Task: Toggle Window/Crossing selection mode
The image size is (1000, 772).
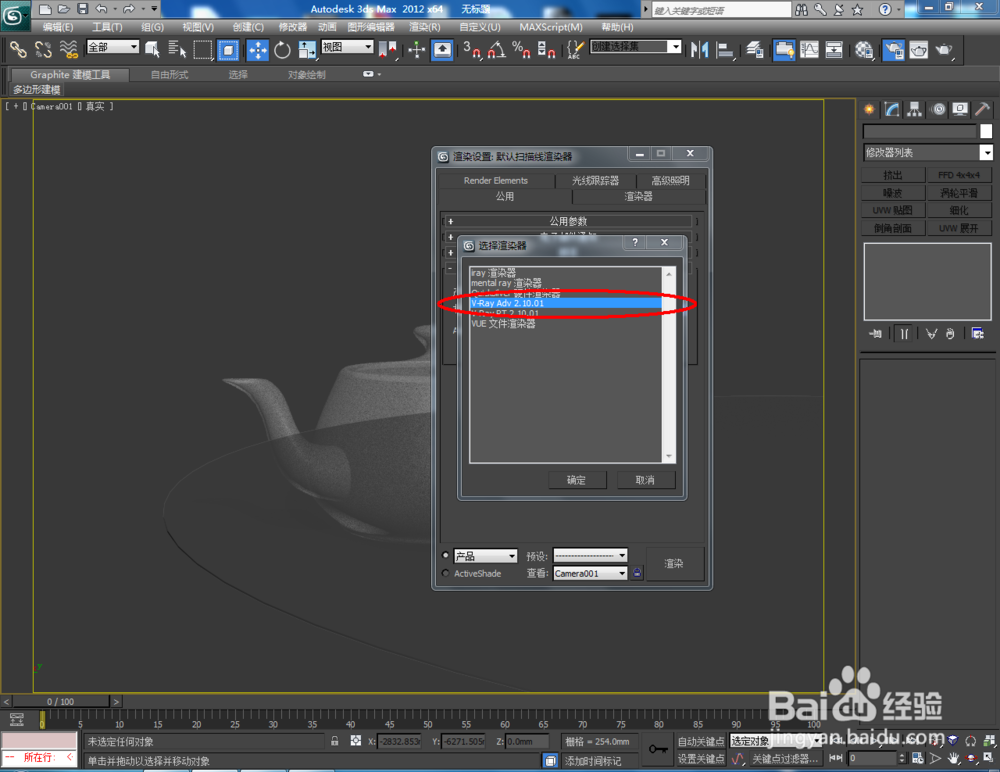Action: pos(228,49)
